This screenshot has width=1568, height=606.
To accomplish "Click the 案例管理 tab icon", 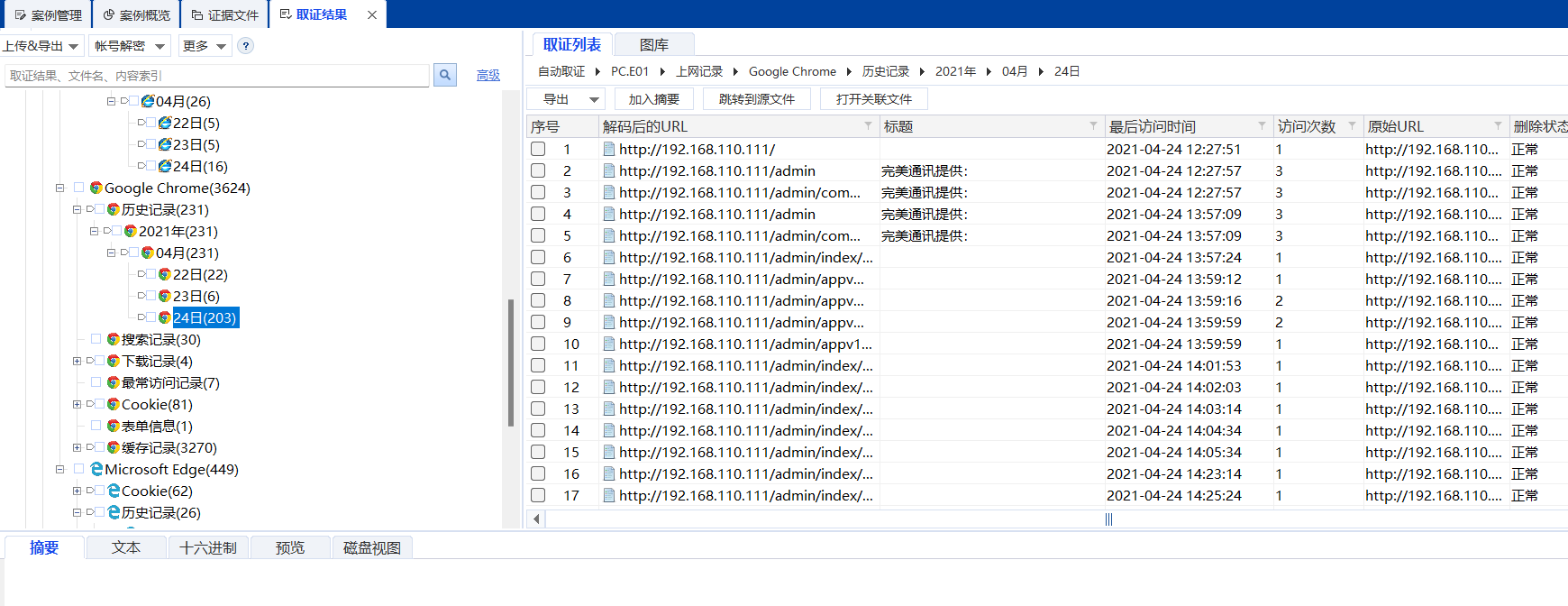I will click(21, 15).
